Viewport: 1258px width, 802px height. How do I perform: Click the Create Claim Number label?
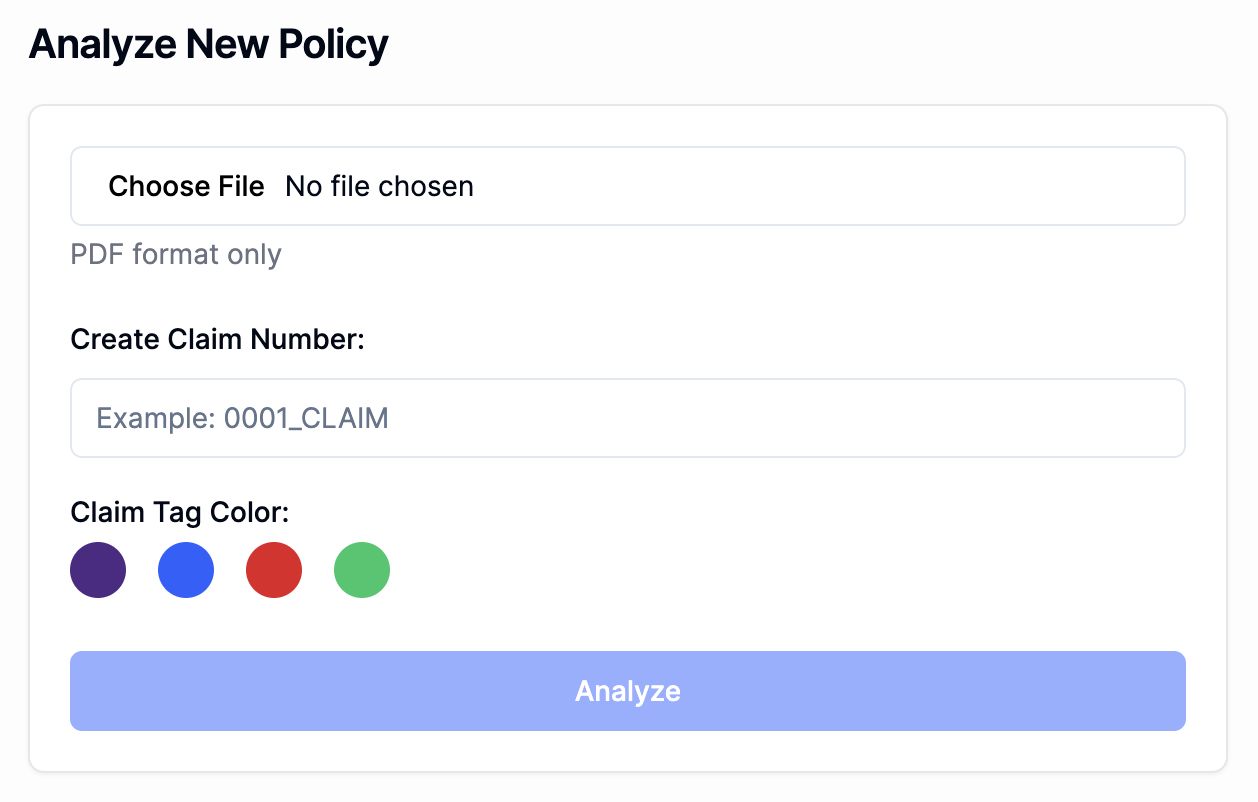[217, 339]
